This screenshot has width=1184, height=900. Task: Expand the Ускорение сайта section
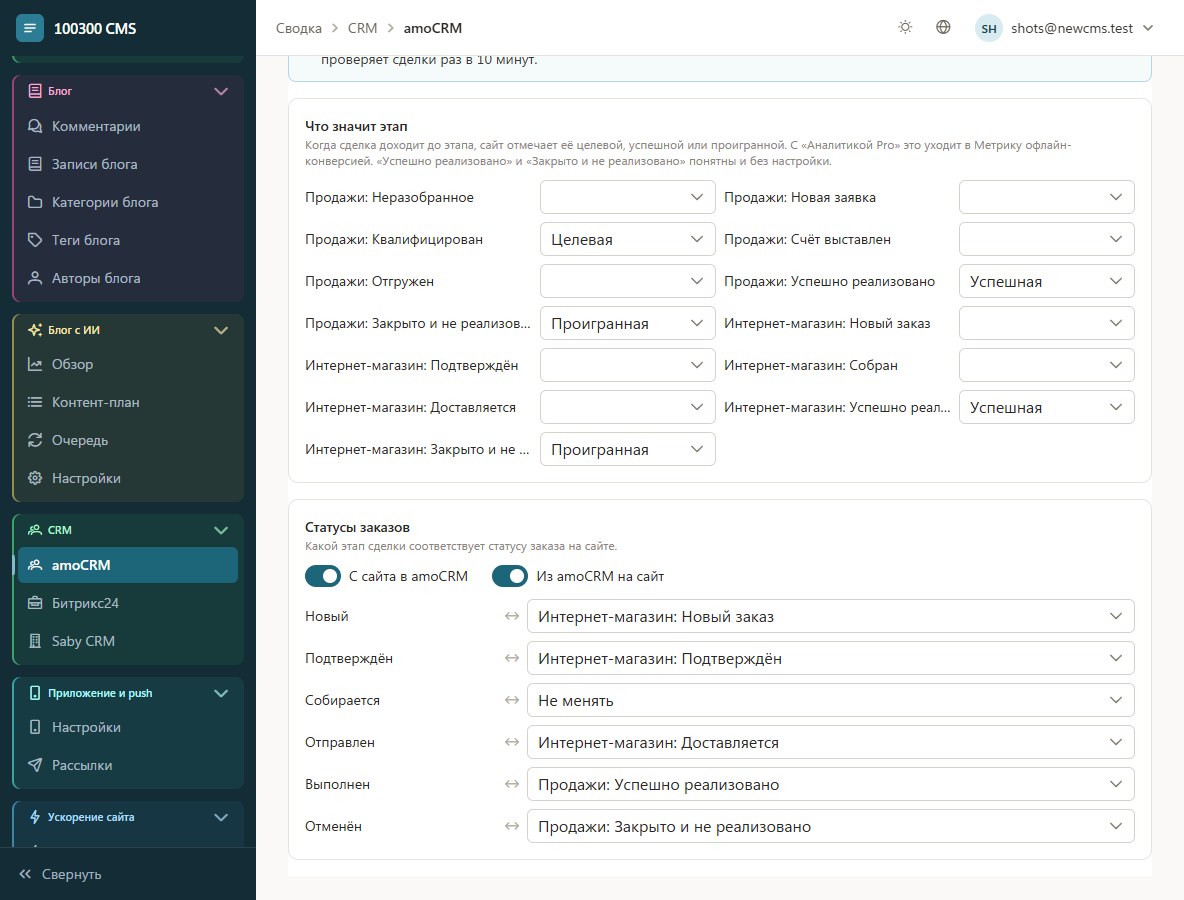[220, 817]
